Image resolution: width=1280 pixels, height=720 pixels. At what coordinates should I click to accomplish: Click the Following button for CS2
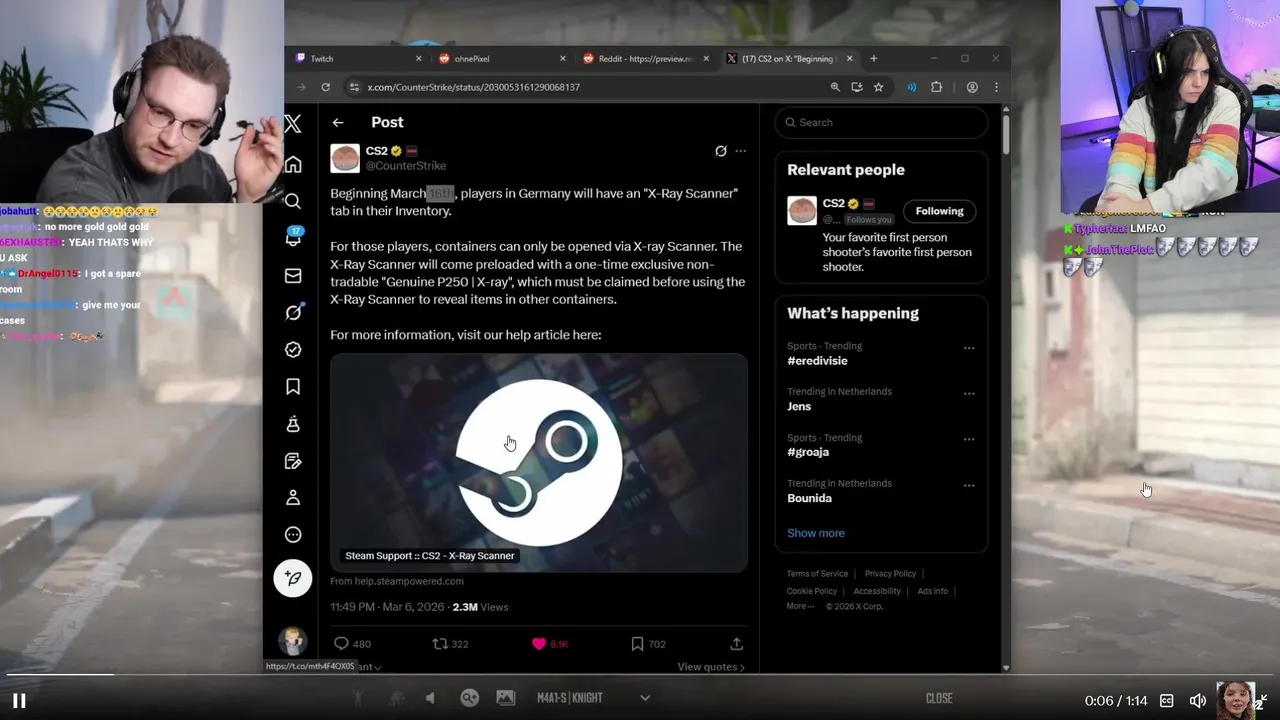click(x=939, y=211)
